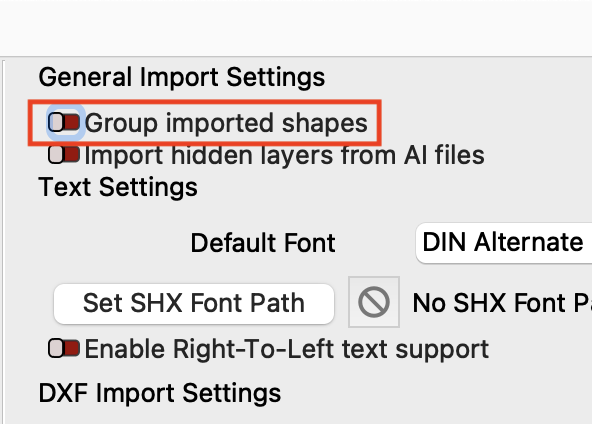Click the Group imported shapes label text
This screenshot has width=592, height=424.
pos(226,123)
